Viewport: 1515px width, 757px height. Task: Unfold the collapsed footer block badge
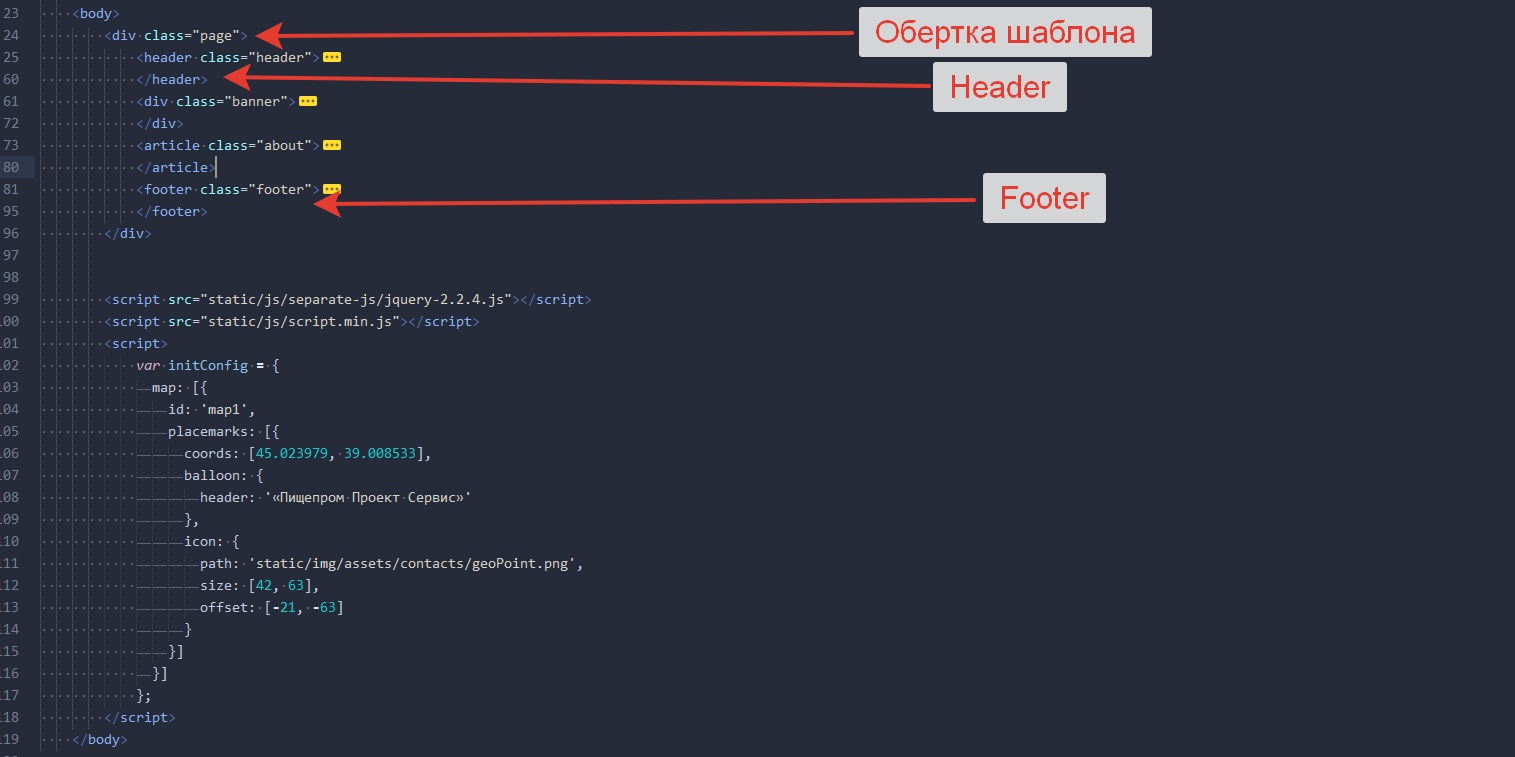(x=332, y=190)
